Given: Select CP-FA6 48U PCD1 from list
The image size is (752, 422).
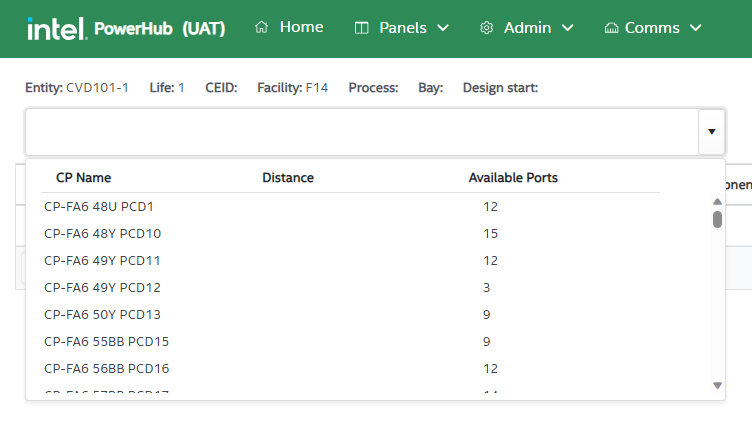Looking at the screenshot, I should (x=99, y=207).
